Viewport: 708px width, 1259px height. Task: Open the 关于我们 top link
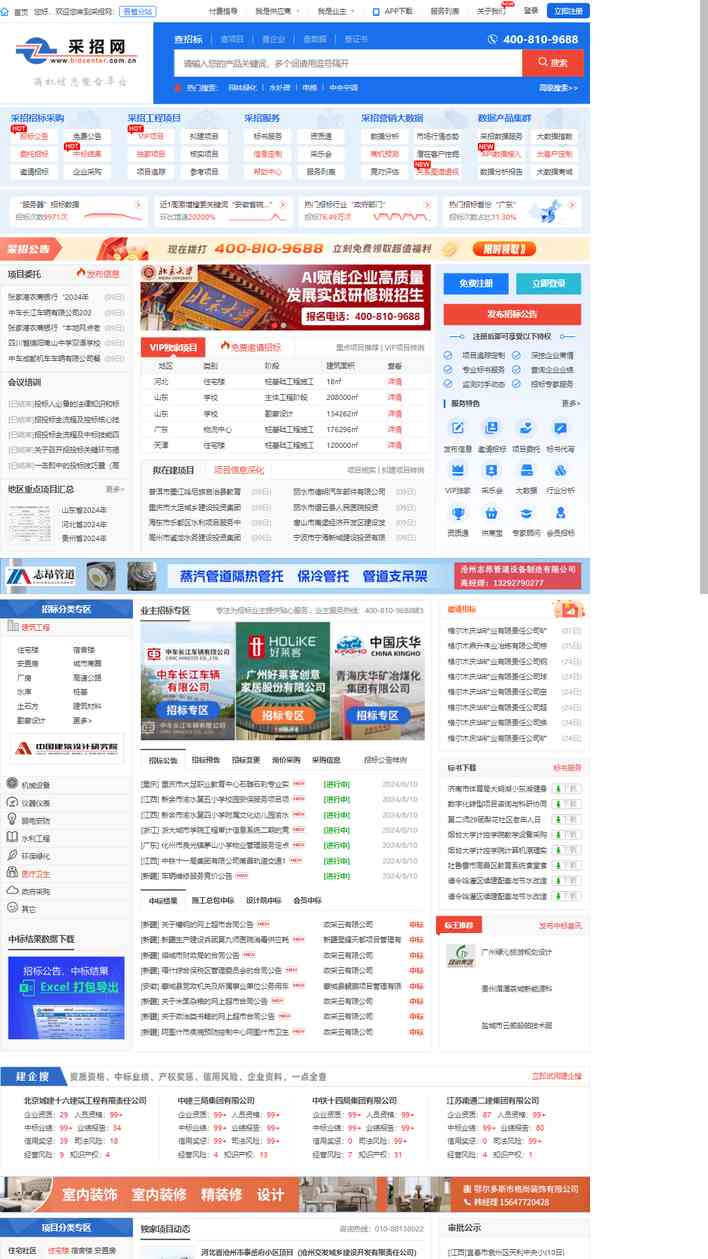pyautogui.click(x=491, y=11)
